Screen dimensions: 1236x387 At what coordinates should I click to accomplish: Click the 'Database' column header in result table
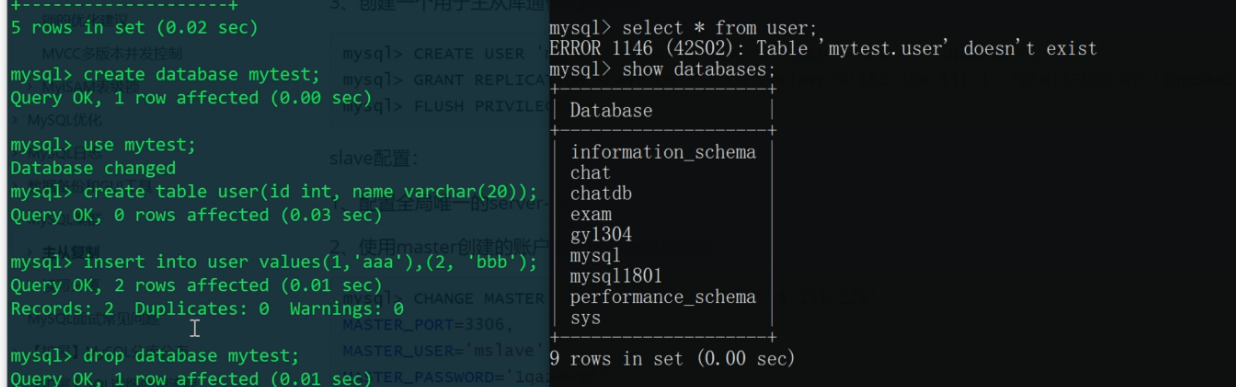611,110
